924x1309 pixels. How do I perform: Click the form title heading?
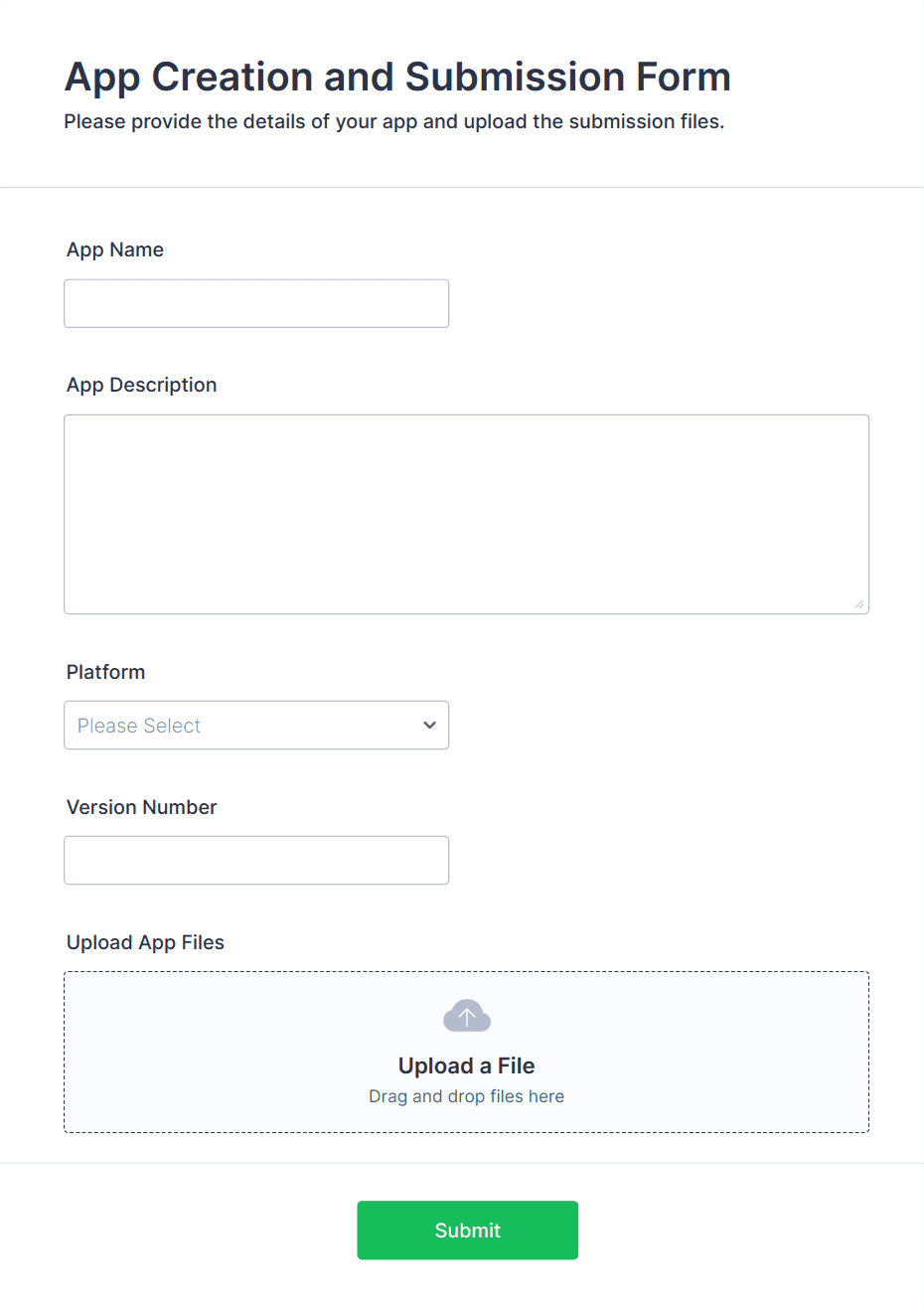point(397,77)
